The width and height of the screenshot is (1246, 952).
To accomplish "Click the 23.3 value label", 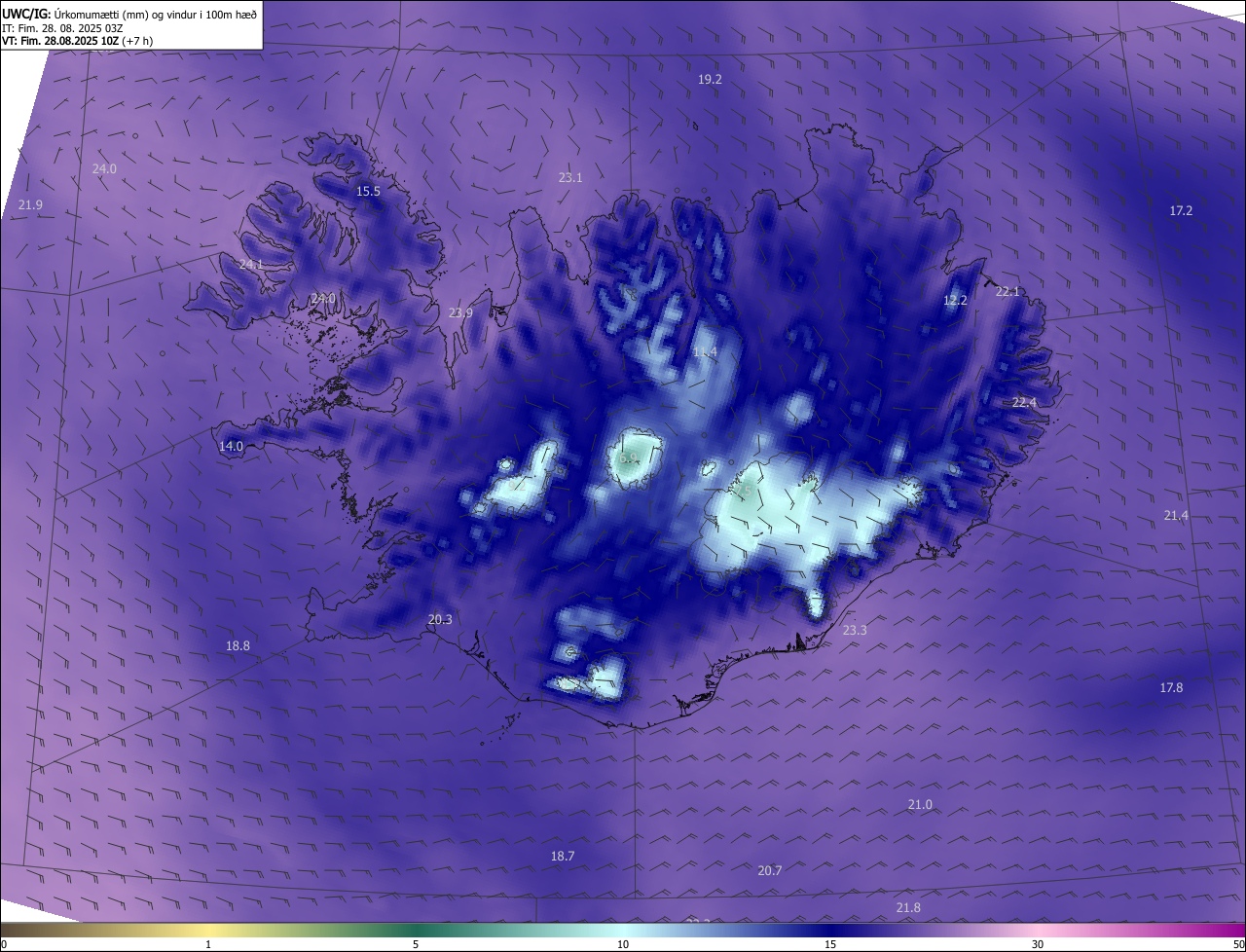I will point(854,631).
